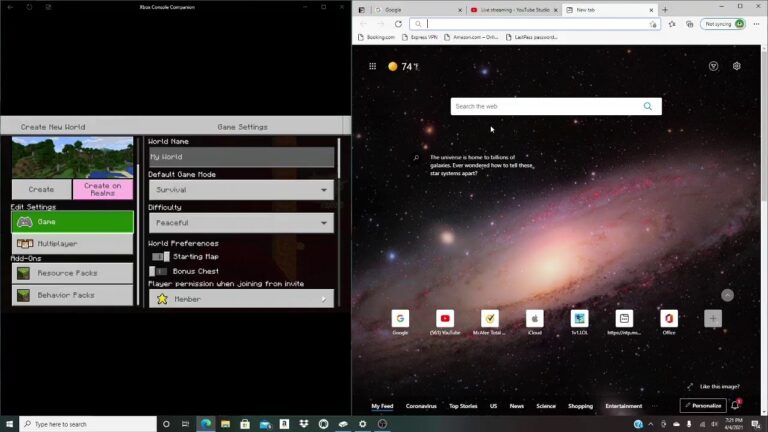Open the YouTube quick link tile

(x=446, y=319)
